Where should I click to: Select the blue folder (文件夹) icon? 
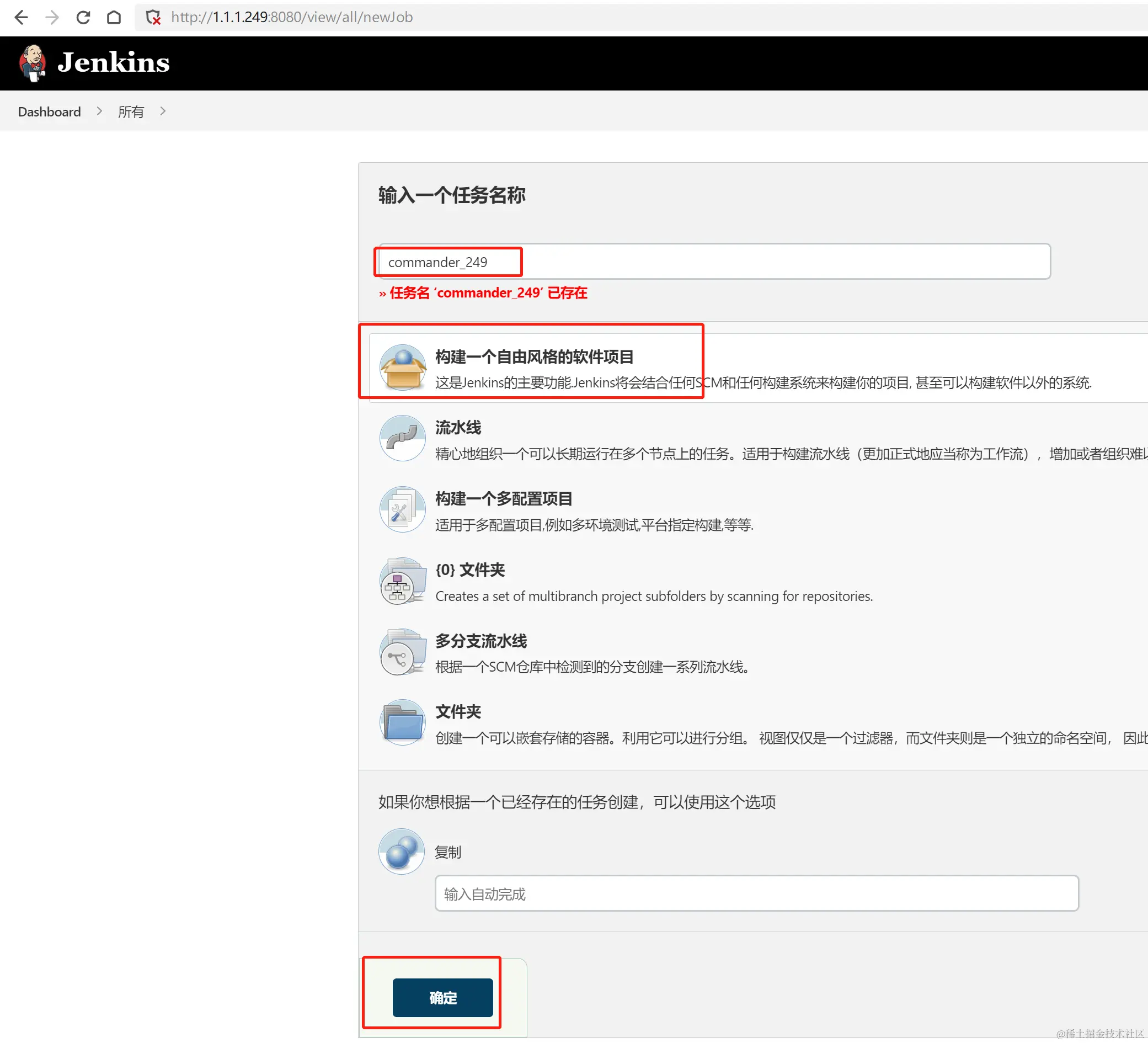click(402, 722)
